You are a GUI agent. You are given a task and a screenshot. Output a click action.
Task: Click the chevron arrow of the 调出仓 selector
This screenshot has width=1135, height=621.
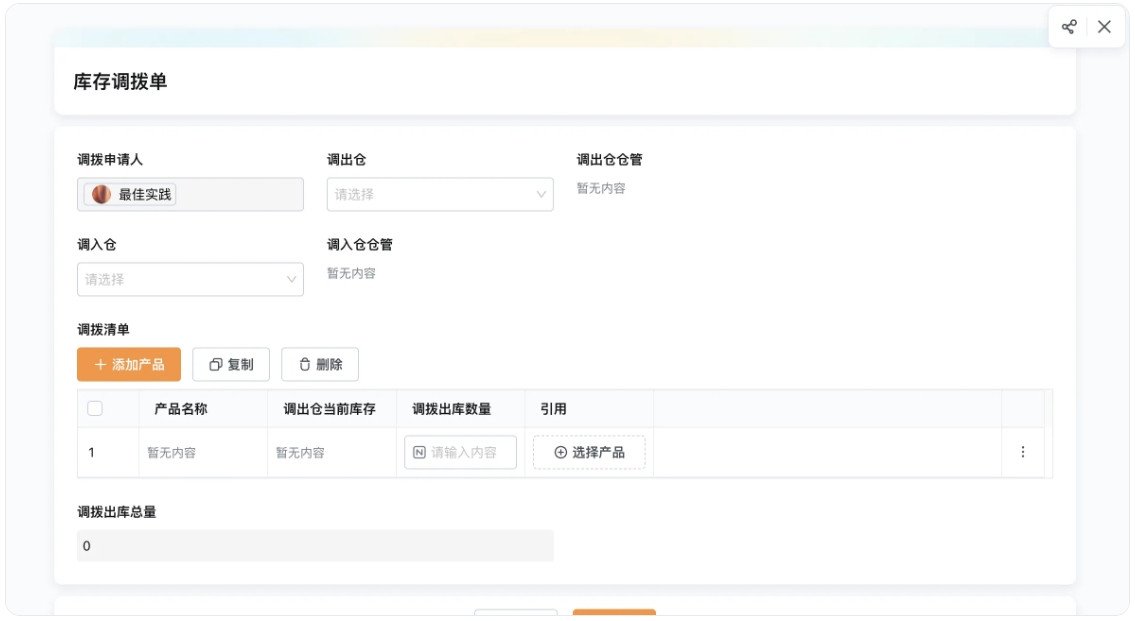click(541, 194)
